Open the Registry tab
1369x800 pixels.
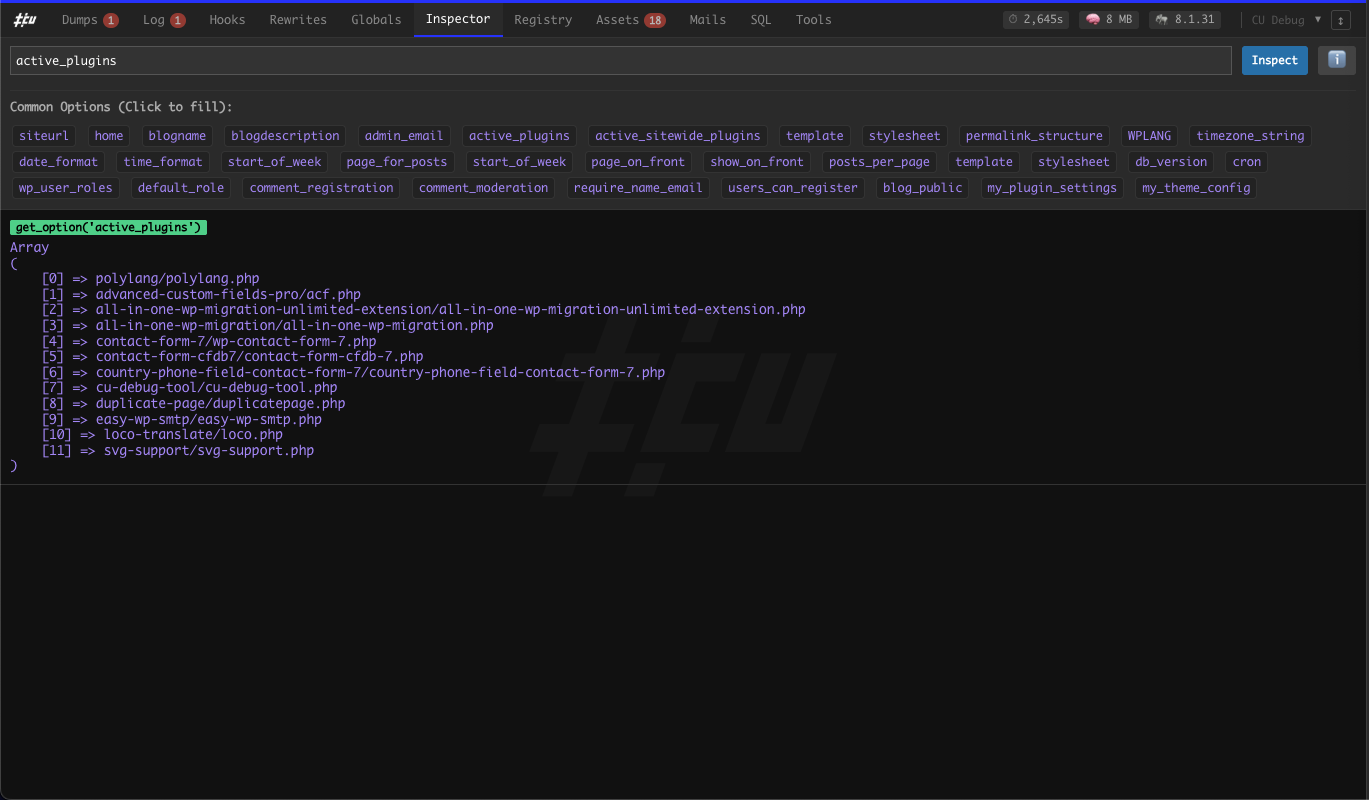coord(542,19)
